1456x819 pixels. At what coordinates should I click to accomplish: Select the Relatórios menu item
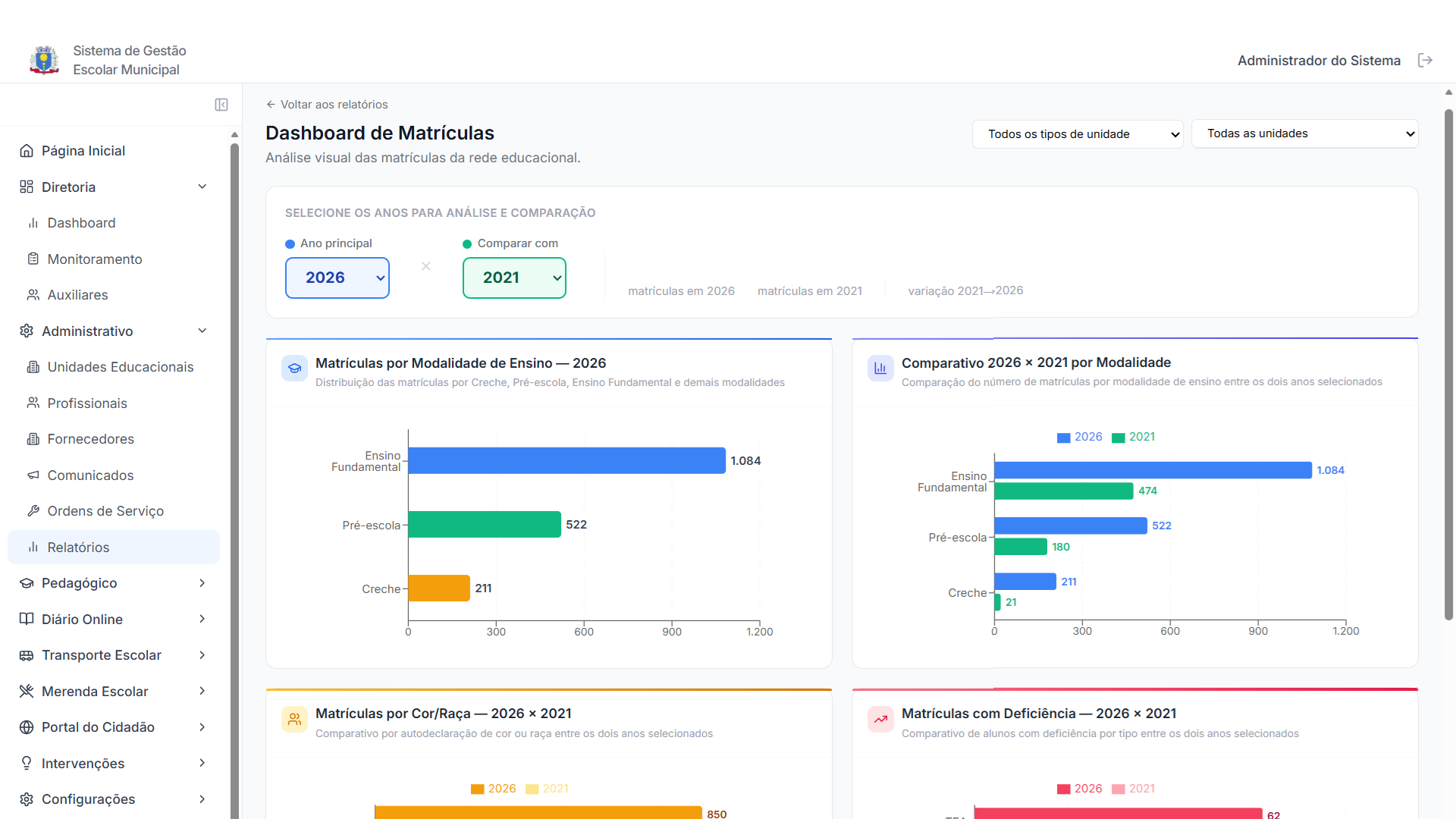tap(114, 548)
